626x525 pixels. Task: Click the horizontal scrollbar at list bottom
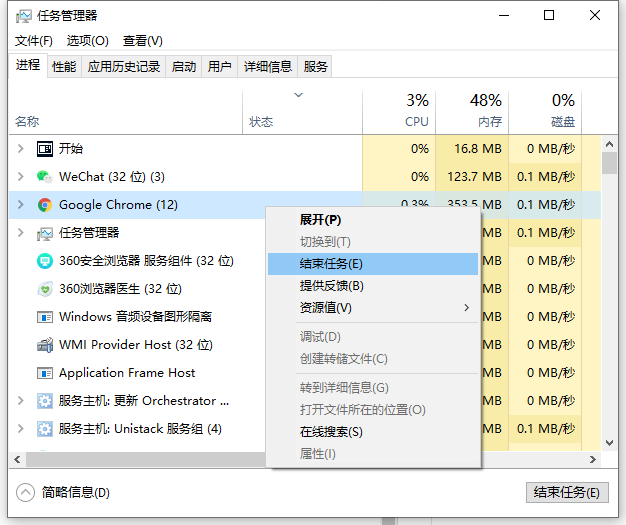(x=150, y=459)
